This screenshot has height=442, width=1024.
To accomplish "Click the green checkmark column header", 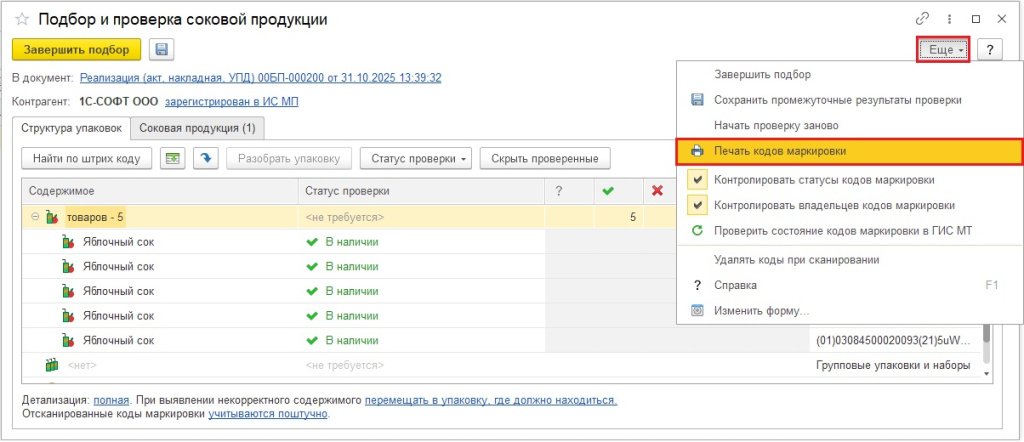I will 606,191.
